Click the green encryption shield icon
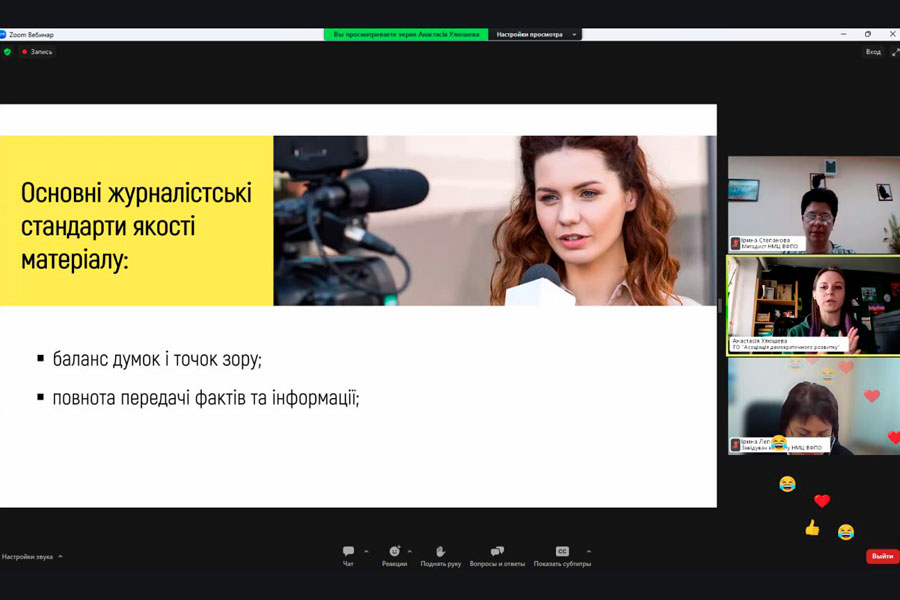The height and width of the screenshot is (600, 900). [x=7, y=51]
